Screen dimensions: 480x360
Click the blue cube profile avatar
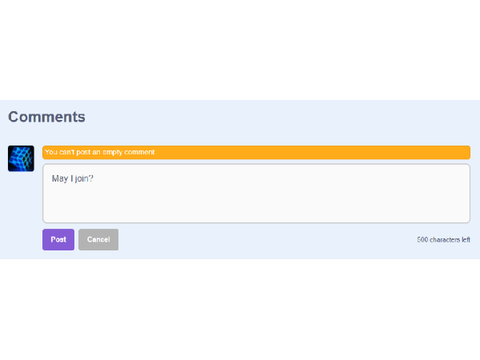point(21,159)
